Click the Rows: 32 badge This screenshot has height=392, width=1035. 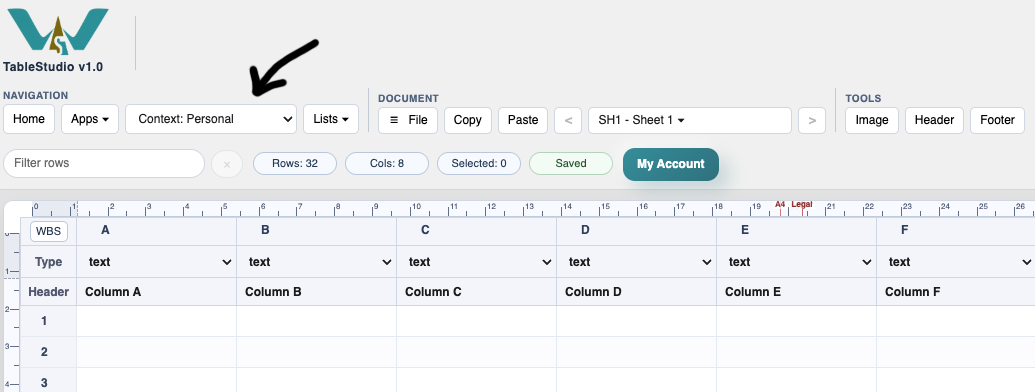click(x=295, y=164)
